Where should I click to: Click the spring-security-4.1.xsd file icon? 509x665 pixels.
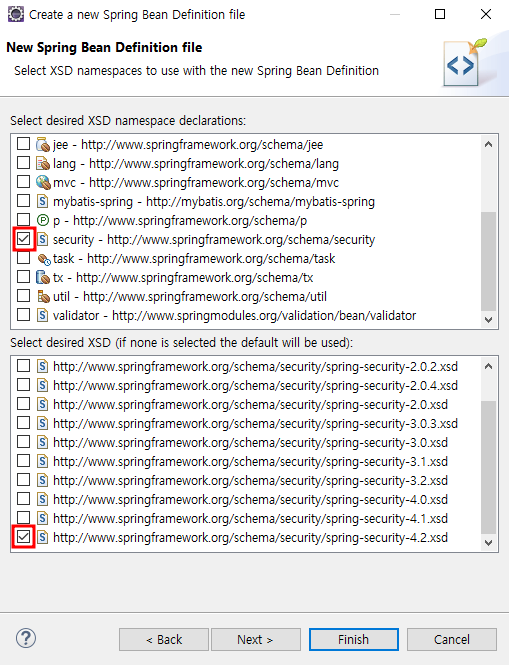click(42, 518)
